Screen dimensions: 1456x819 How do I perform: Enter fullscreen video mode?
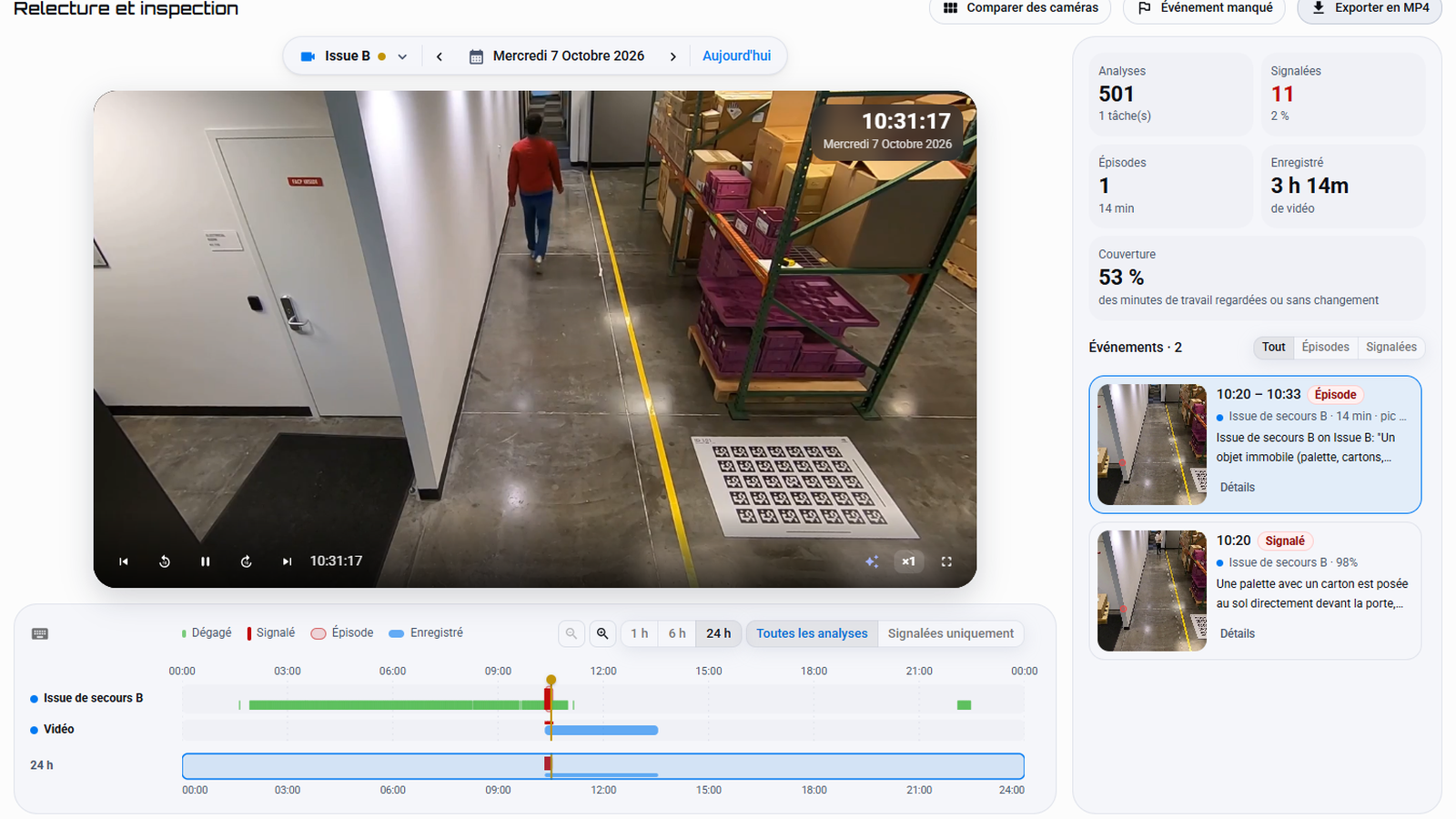click(x=946, y=561)
